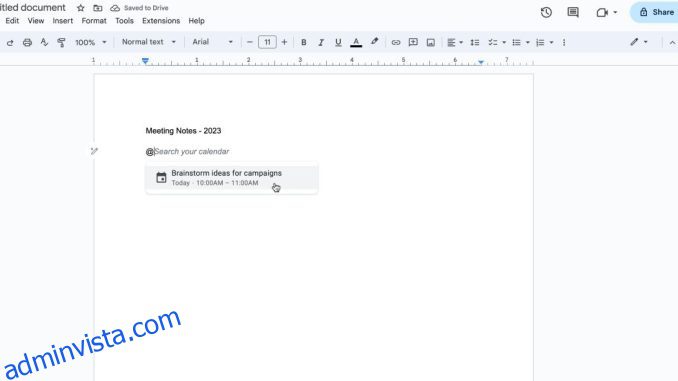Click the print icon
This screenshot has height=381, width=678.
tap(27, 42)
